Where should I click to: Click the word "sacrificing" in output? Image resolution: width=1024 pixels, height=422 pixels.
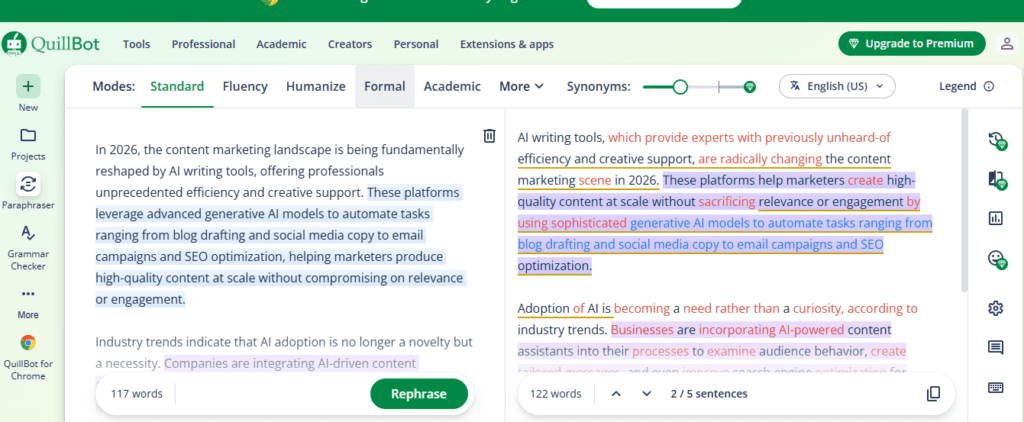726,202
